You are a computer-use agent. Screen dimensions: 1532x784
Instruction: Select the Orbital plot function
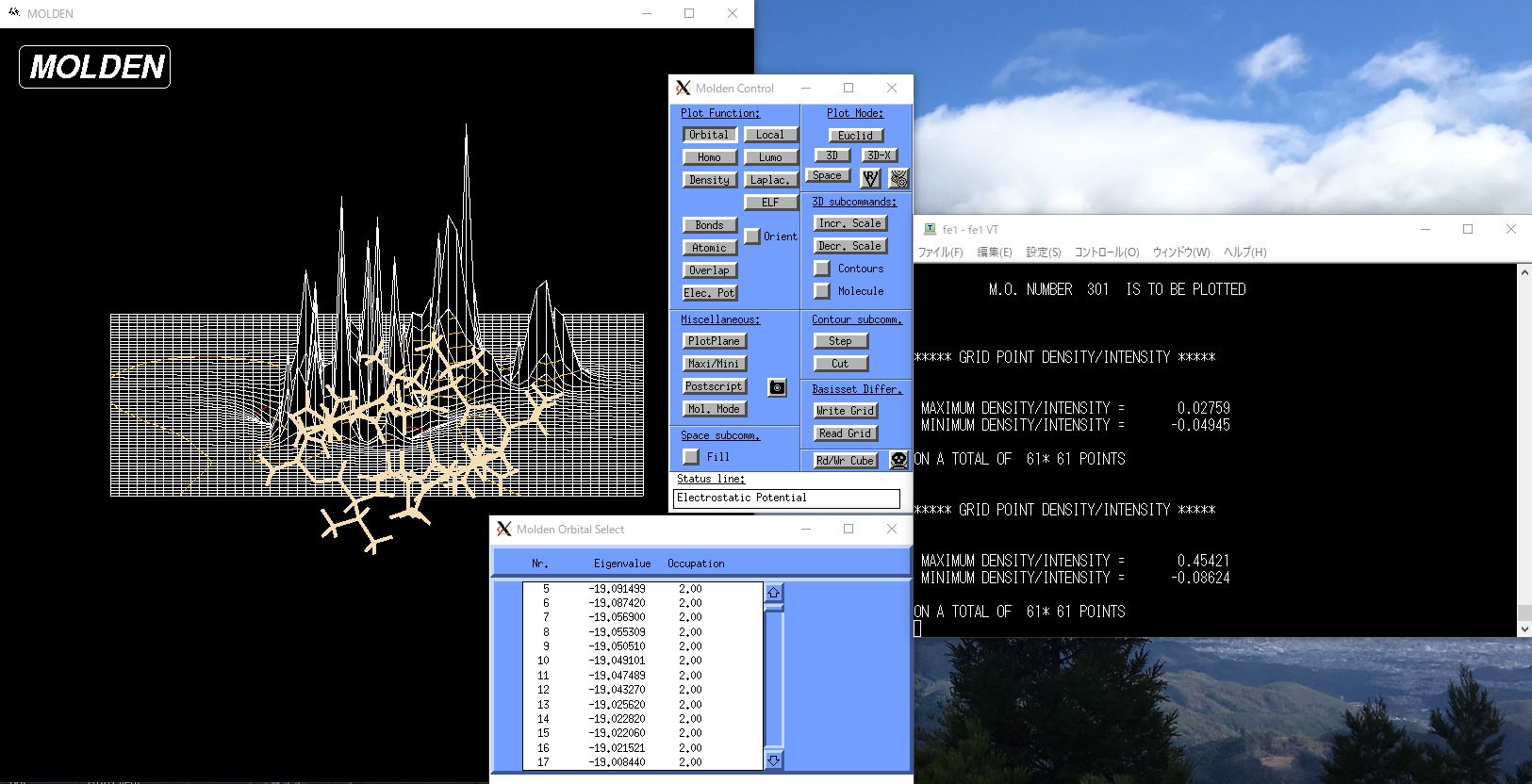[x=709, y=135]
